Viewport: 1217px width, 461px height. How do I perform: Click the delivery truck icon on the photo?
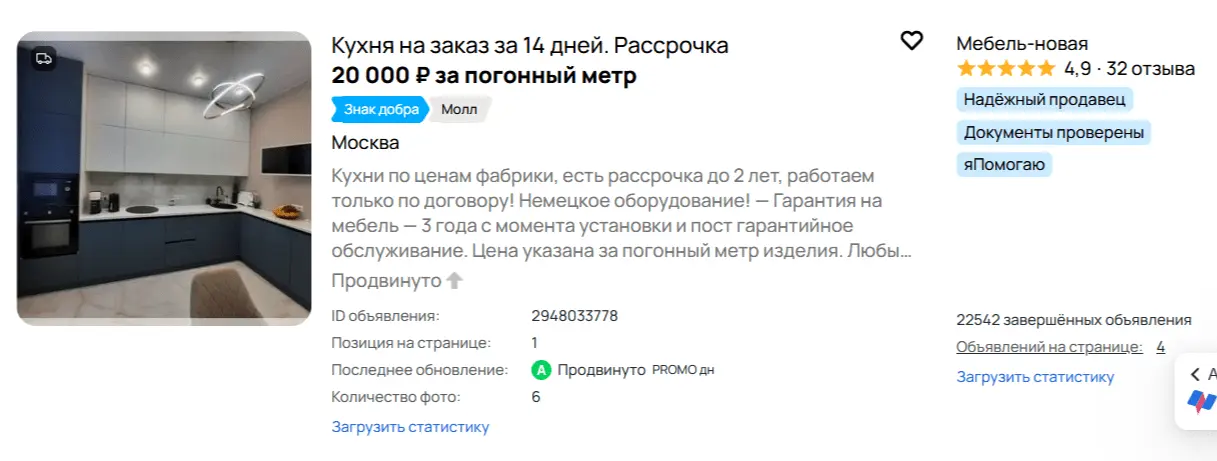coord(43,58)
